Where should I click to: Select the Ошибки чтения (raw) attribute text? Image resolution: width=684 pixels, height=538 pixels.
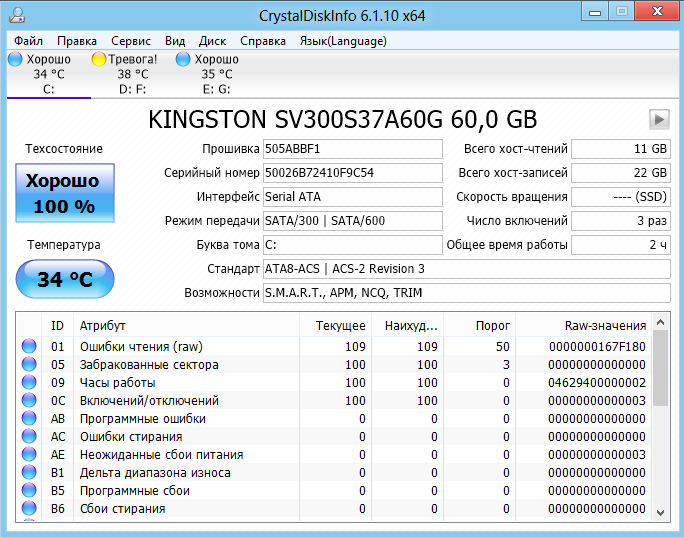coord(141,346)
